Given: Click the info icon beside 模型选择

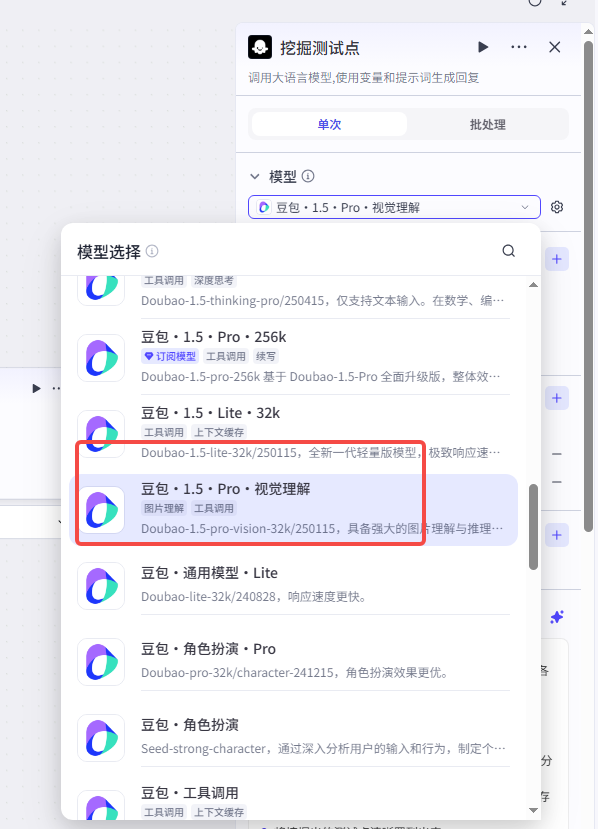Looking at the screenshot, I should pyautogui.click(x=152, y=251).
